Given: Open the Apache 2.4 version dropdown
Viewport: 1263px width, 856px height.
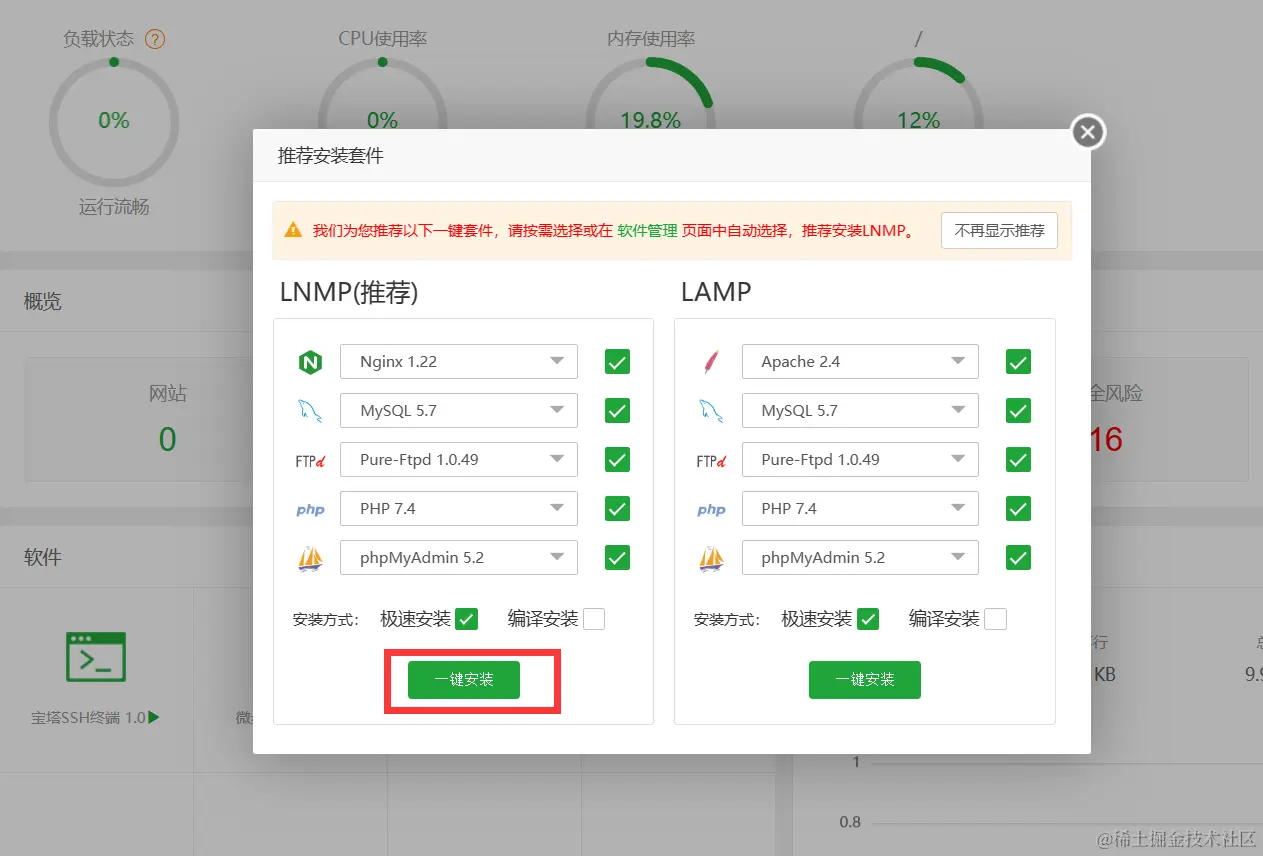Looking at the screenshot, I should point(860,362).
